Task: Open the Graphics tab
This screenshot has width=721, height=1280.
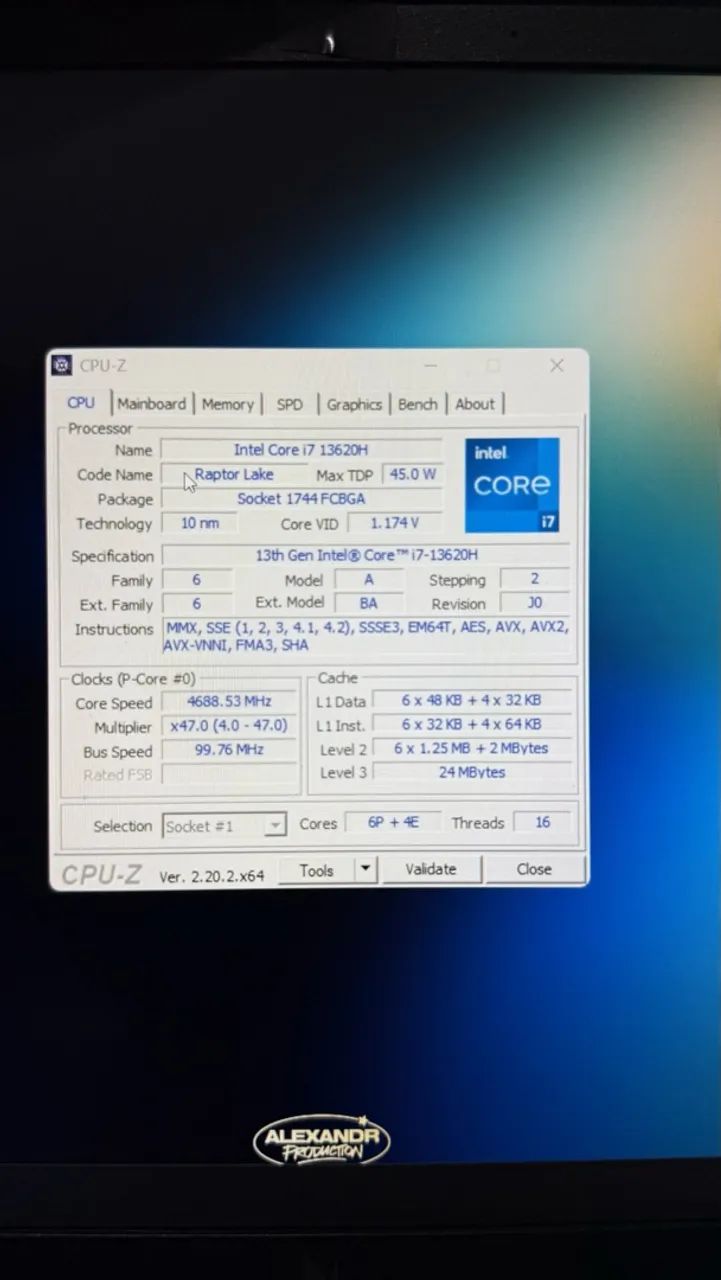Action: pos(354,404)
